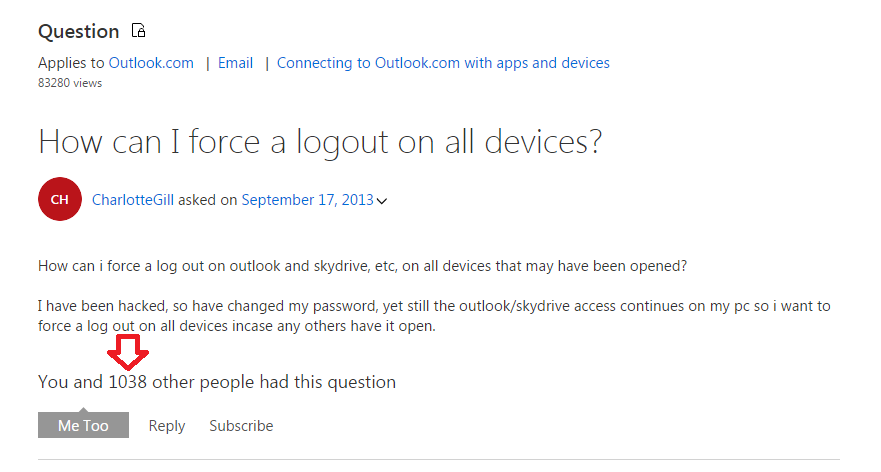The height and width of the screenshot is (472, 881).
Task: Click the first question body sentence about skydrive
Action: (x=362, y=266)
